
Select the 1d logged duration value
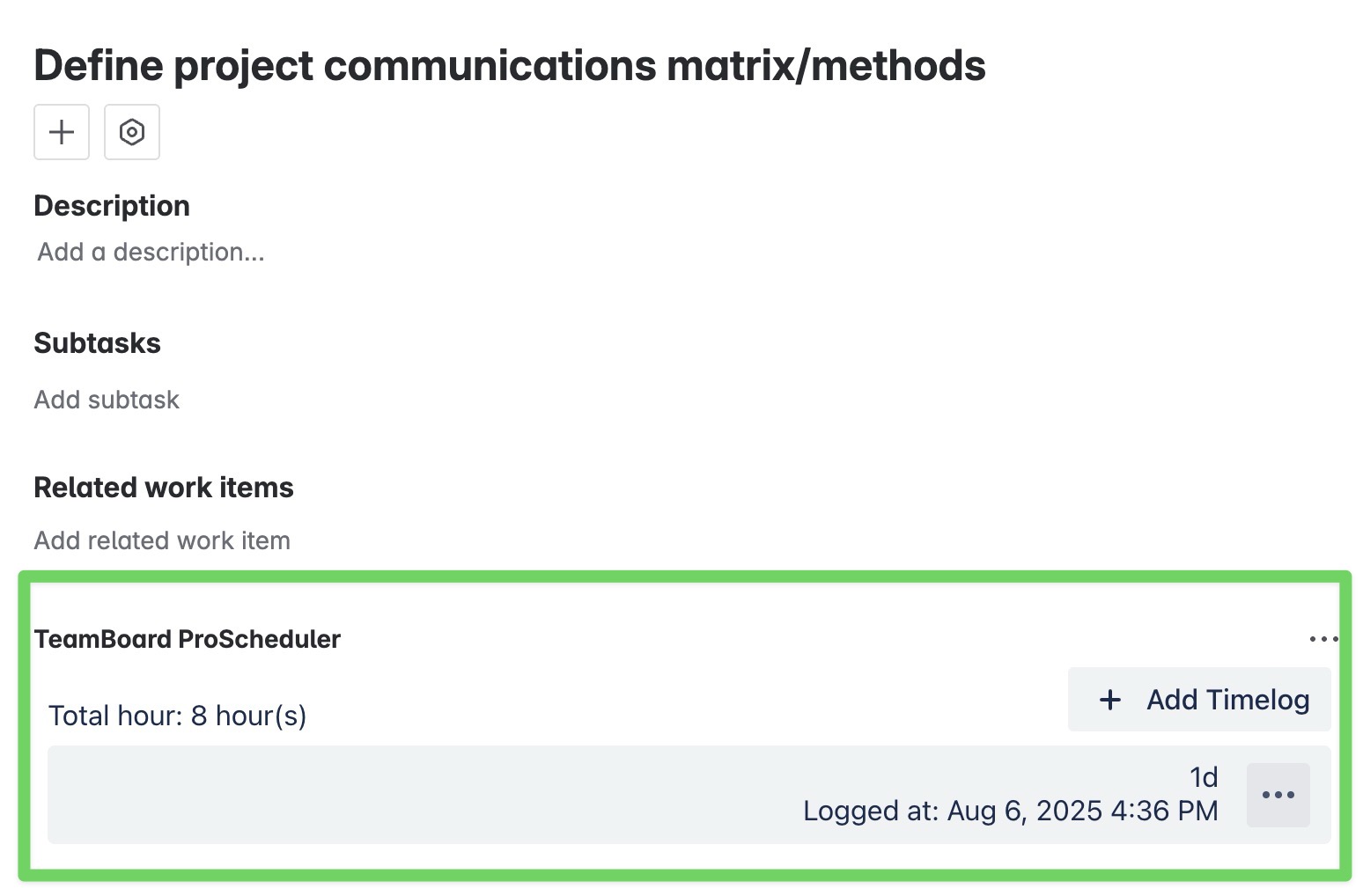pos(1204,777)
